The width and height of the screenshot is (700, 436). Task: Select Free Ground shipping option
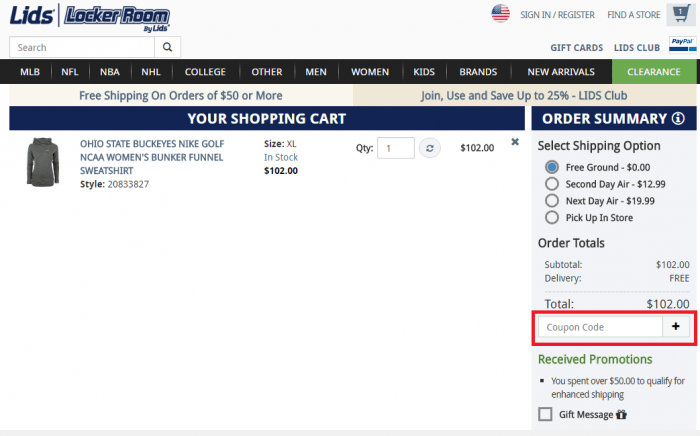[x=552, y=167]
